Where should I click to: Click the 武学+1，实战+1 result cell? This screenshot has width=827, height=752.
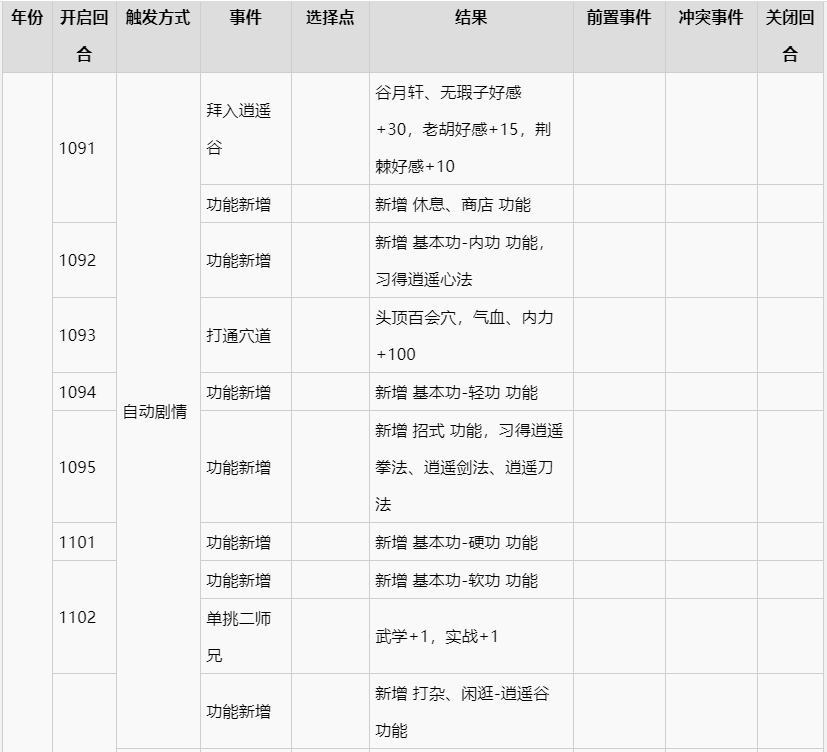click(x=437, y=636)
